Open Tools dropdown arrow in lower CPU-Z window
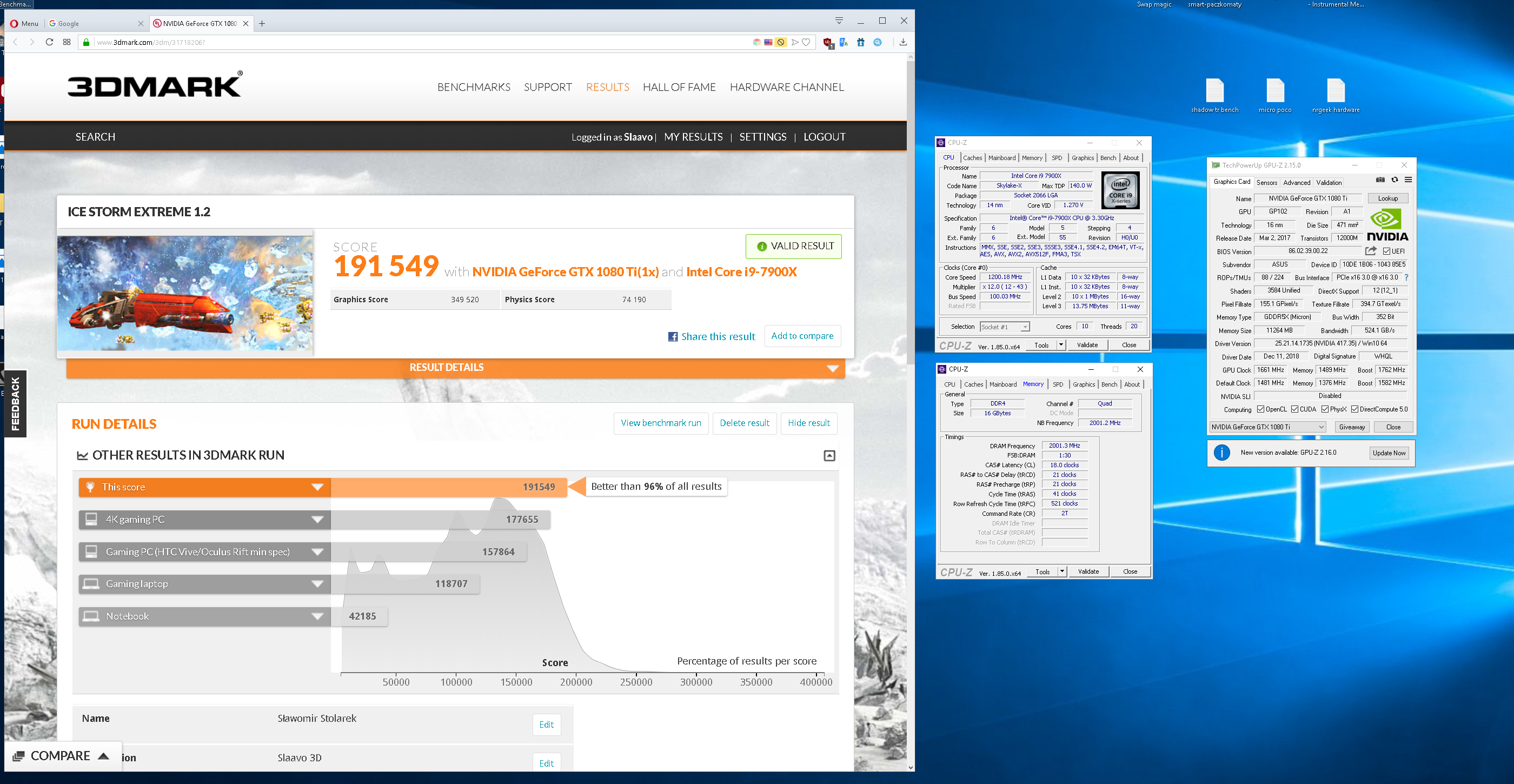The image size is (1514, 784). [x=1062, y=572]
